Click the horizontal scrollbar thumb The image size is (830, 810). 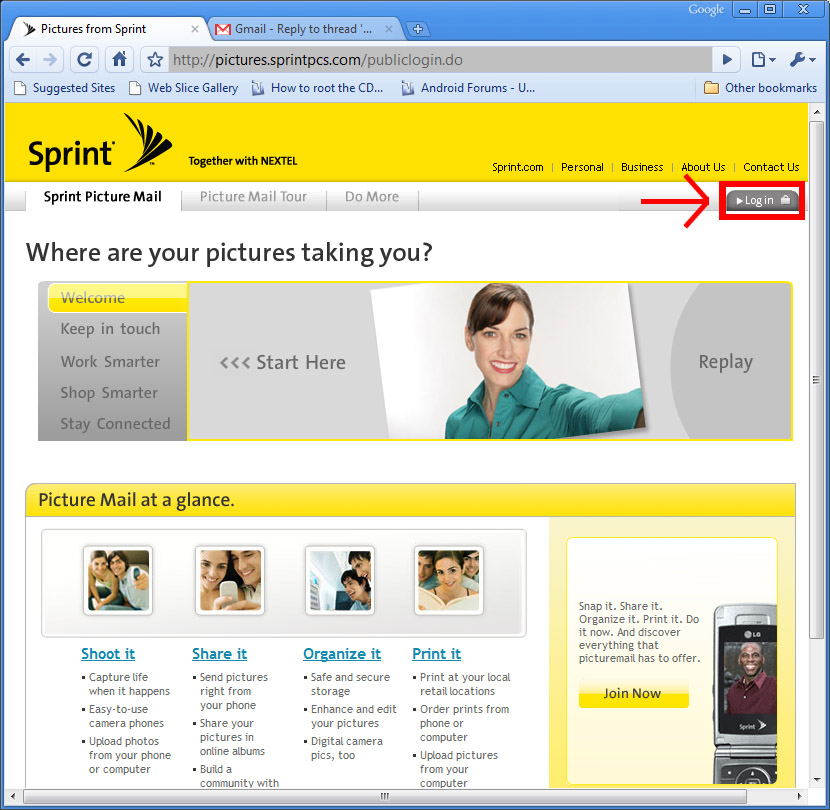(x=385, y=796)
